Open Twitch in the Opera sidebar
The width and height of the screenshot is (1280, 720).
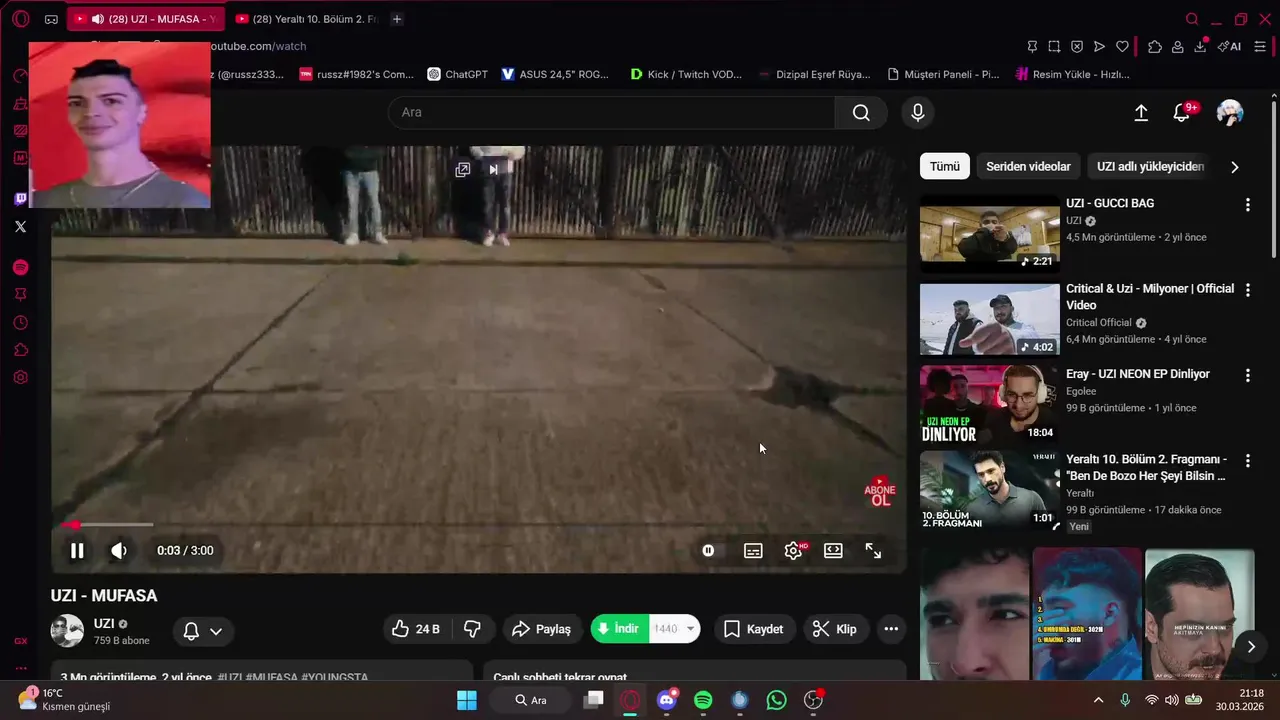(x=20, y=199)
